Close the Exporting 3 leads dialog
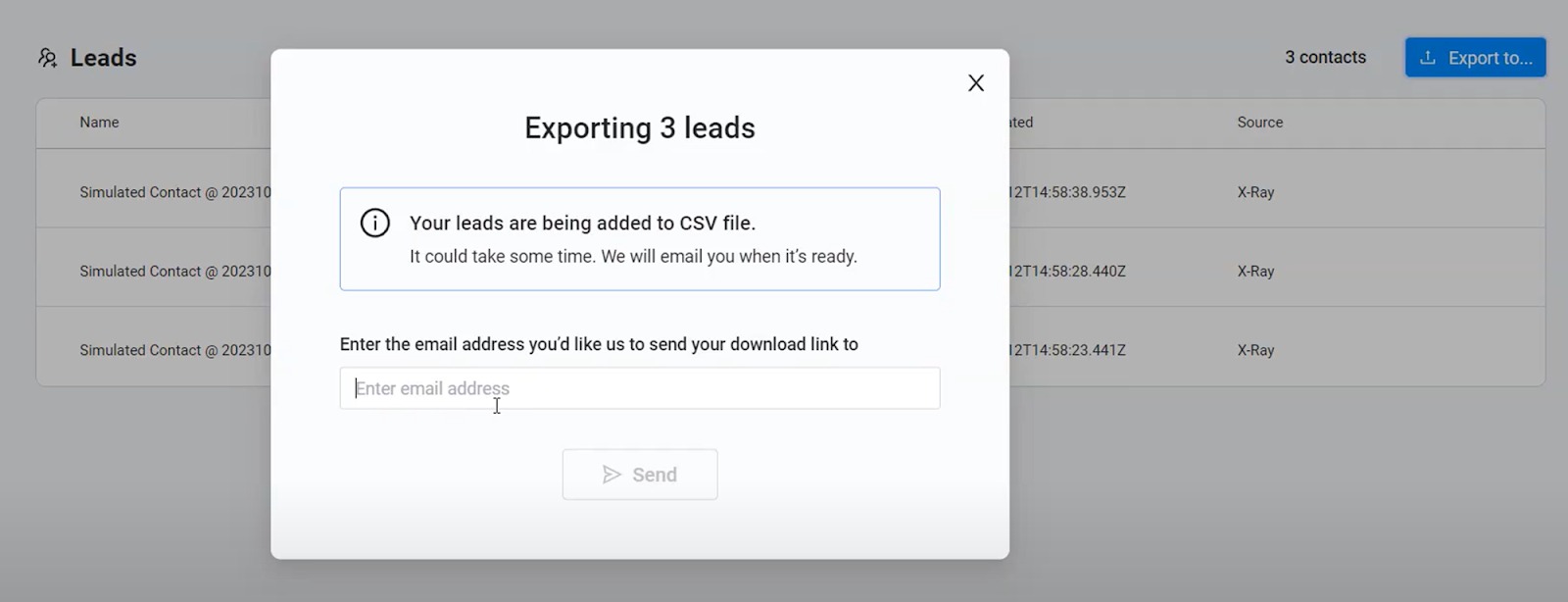1568x602 pixels. click(x=975, y=83)
